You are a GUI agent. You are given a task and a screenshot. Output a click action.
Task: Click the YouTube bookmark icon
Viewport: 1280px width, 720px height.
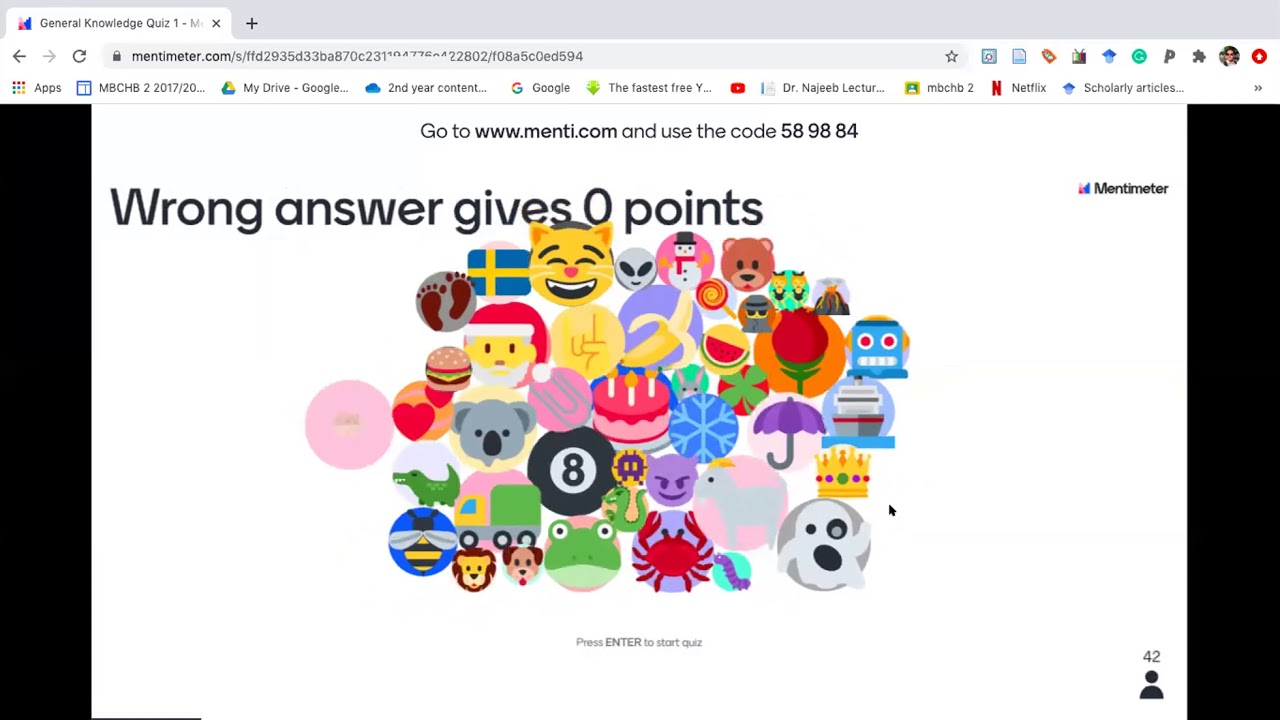coord(737,88)
